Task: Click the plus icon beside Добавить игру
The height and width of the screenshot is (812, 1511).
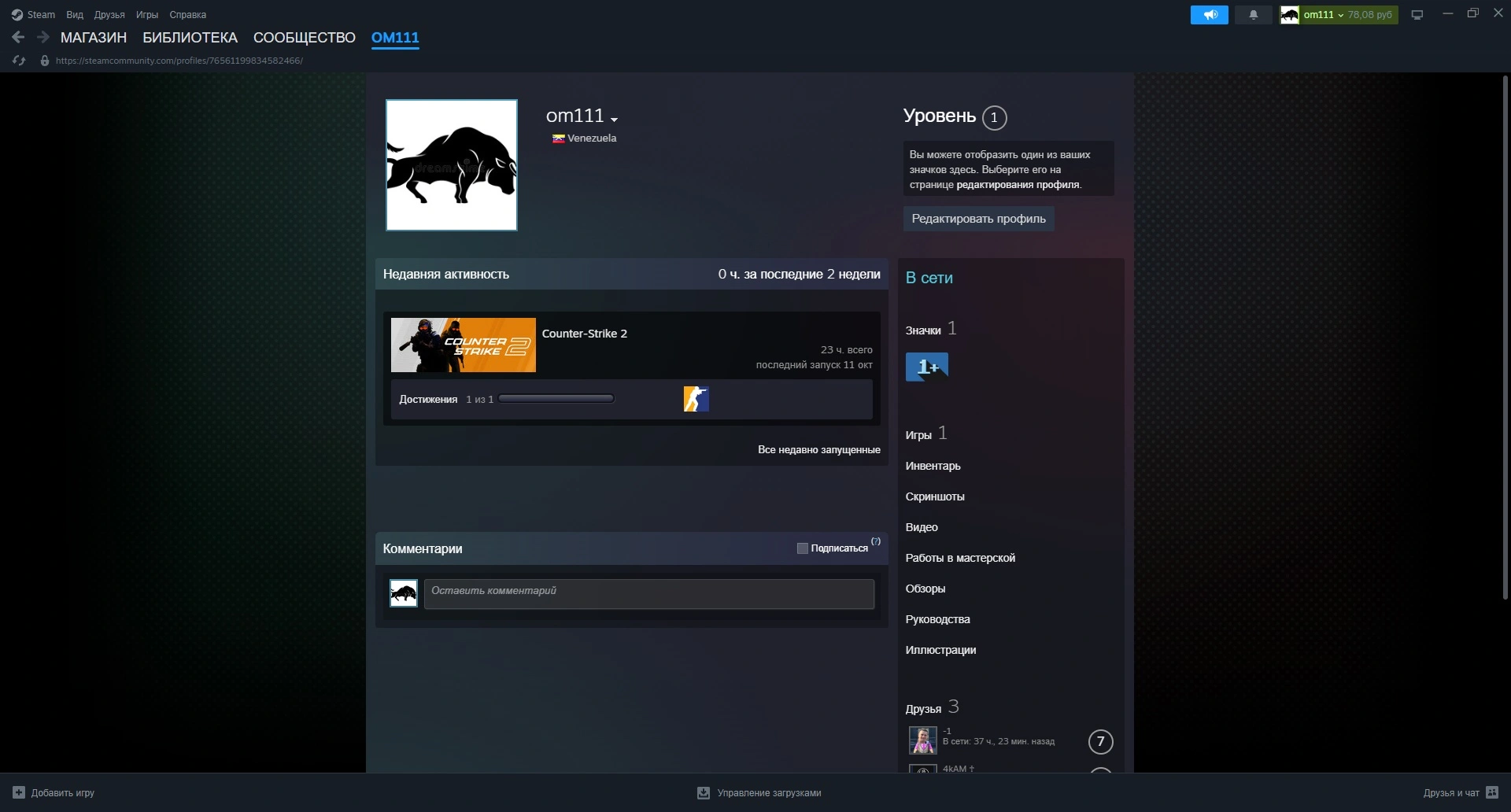Action: point(19,792)
